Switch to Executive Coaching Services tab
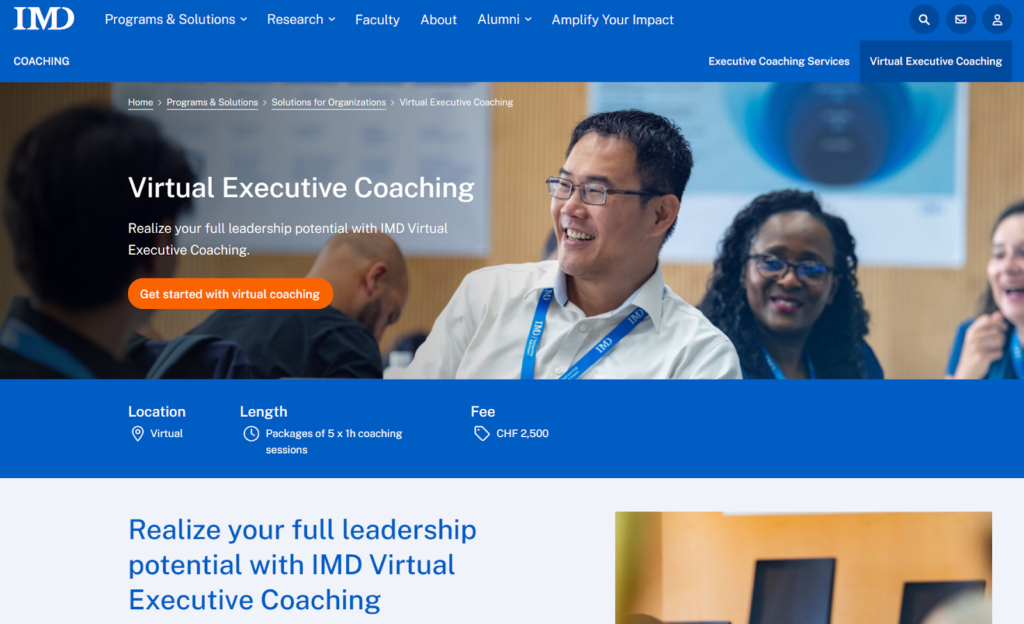 (779, 61)
